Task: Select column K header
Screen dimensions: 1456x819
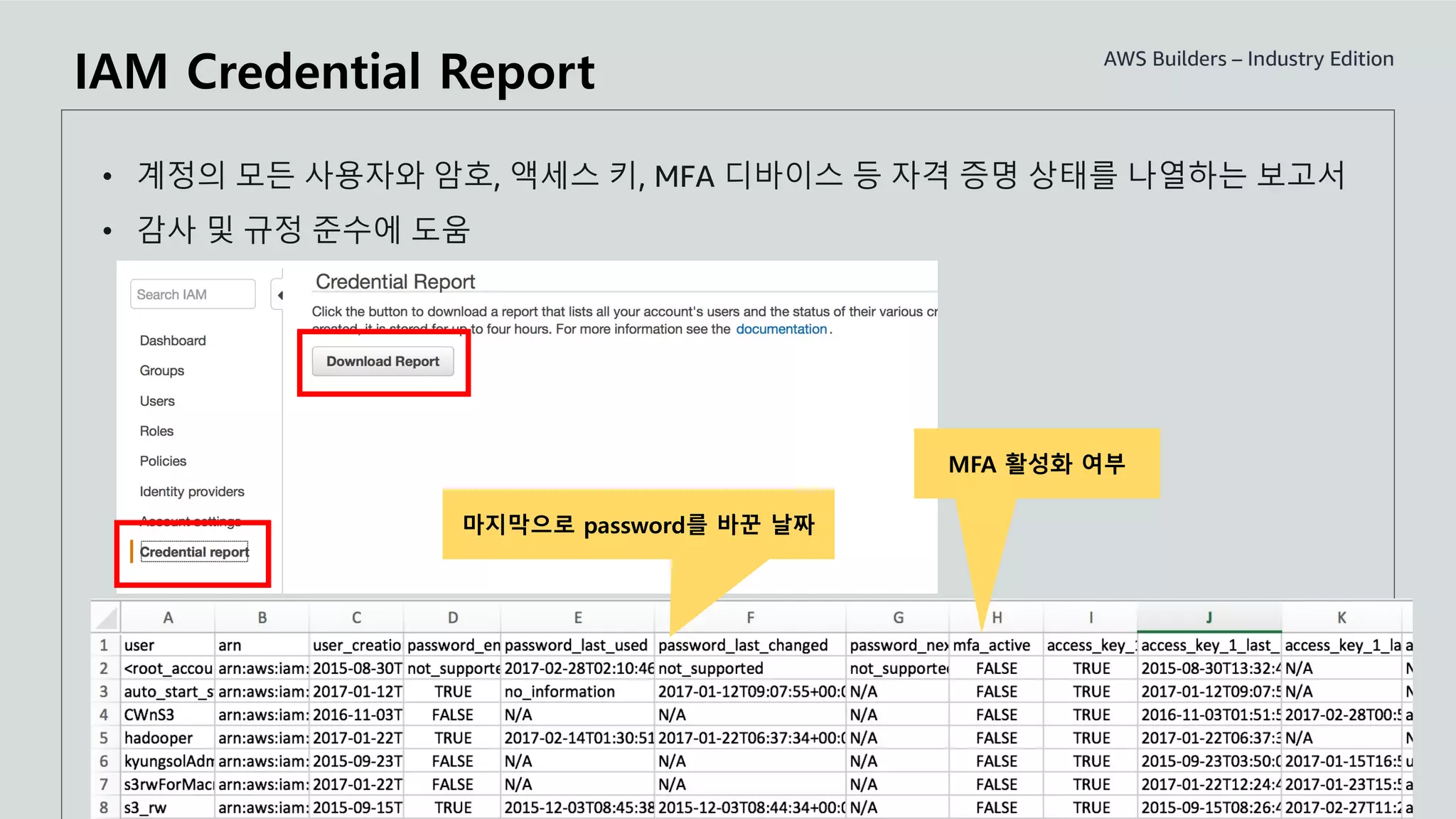Action: coord(1342,618)
